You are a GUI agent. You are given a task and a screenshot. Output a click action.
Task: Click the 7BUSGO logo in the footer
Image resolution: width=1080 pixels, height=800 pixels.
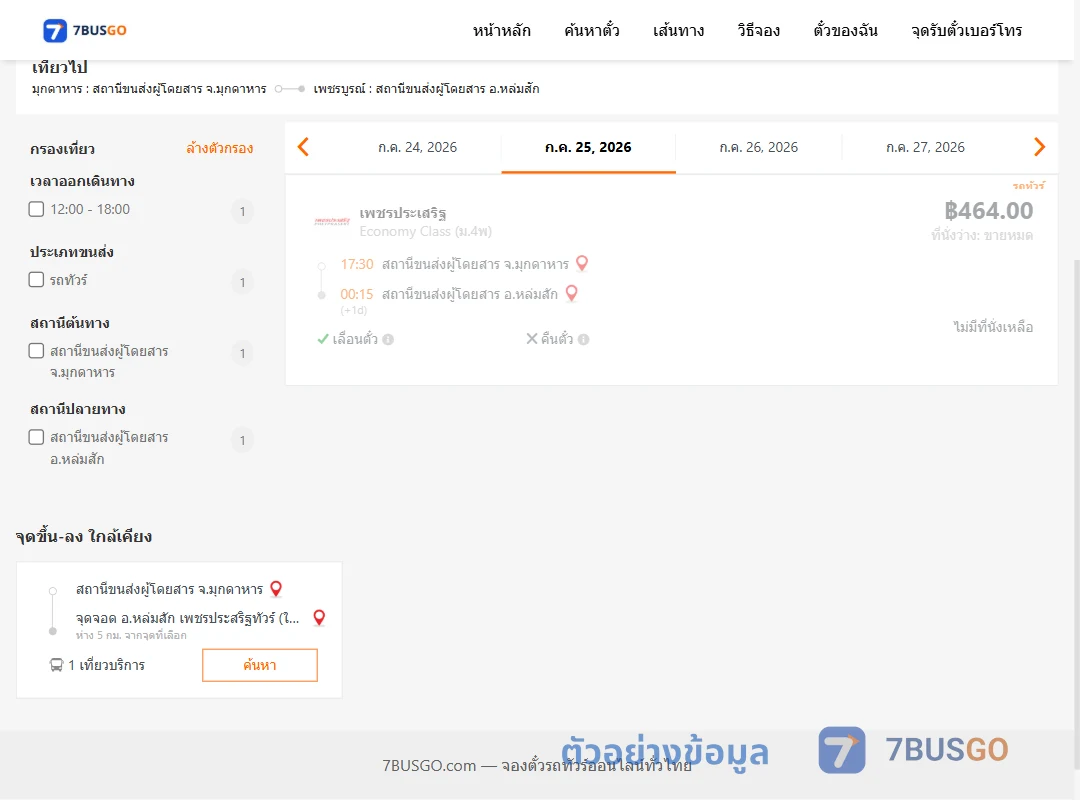pos(913,750)
